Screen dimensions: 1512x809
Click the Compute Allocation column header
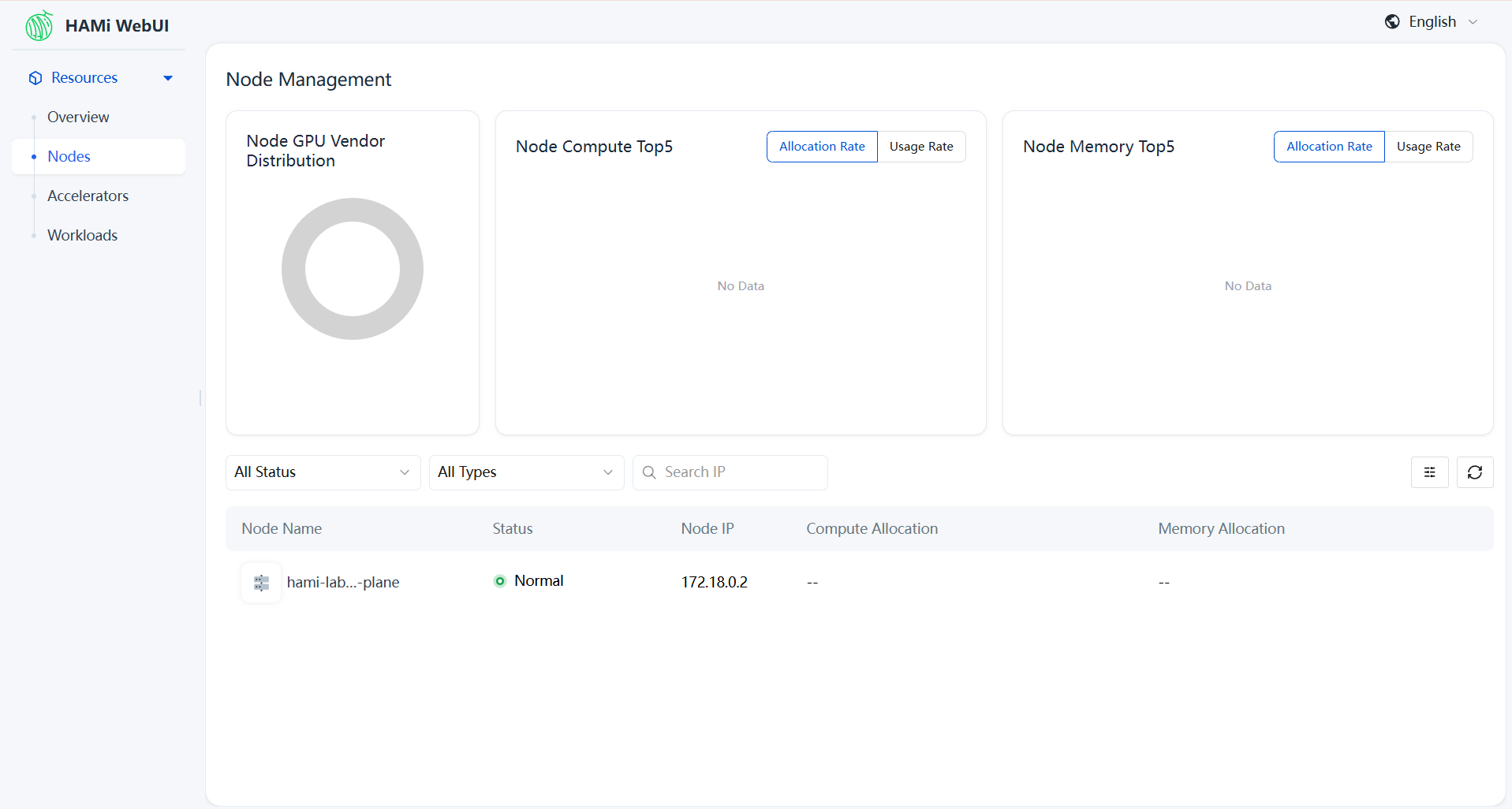click(x=872, y=529)
